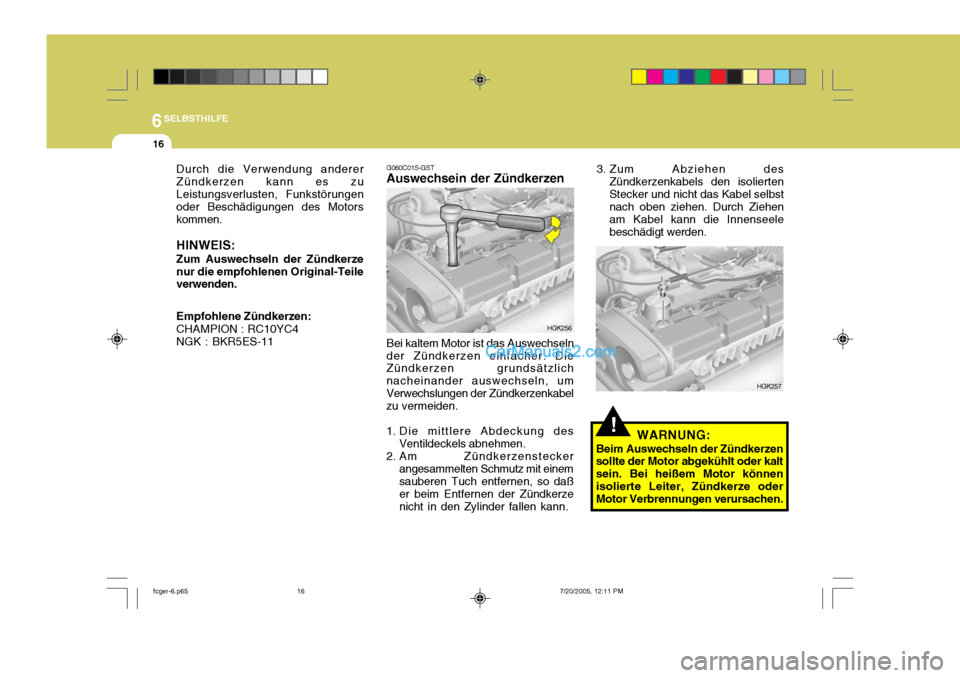Select the yellow swatch in the color bar
The width and height of the screenshot is (960, 678).
click(x=639, y=77)
